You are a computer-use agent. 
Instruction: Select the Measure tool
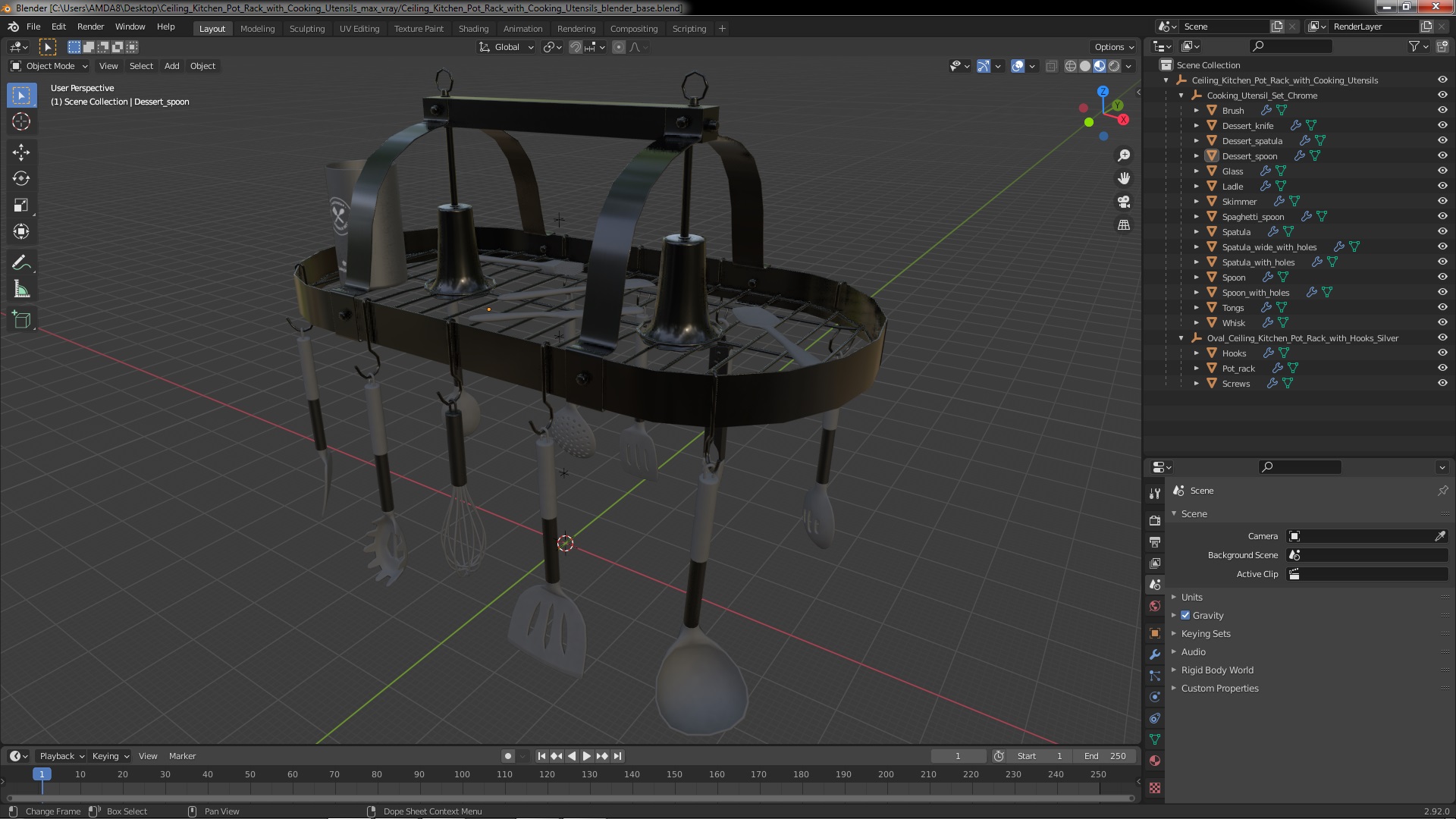(x=21, y=290)
